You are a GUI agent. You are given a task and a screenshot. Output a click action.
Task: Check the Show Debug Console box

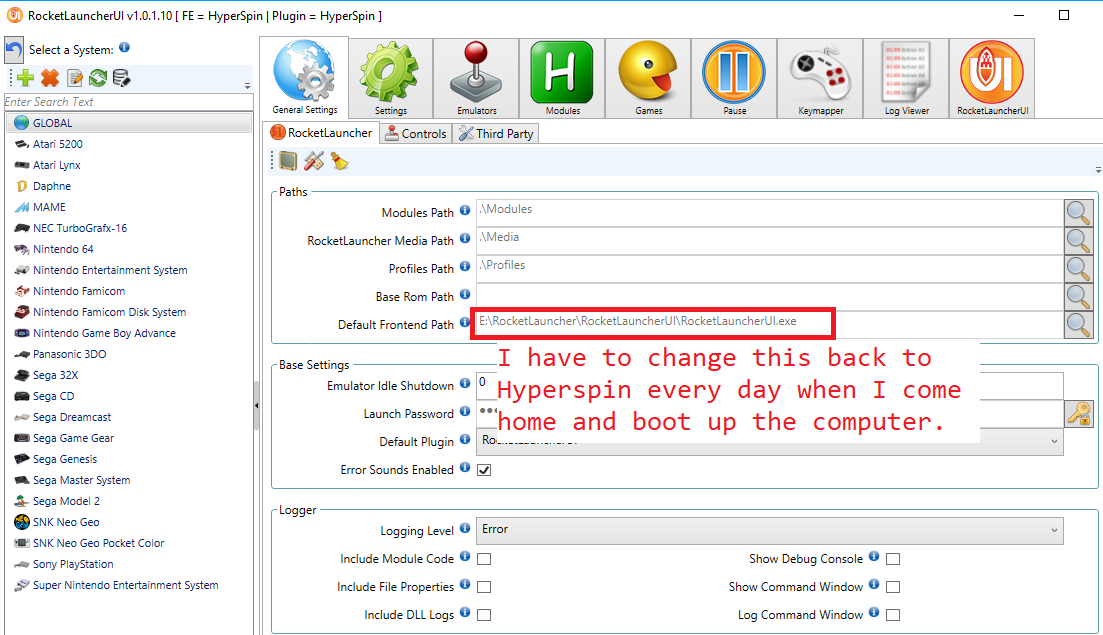coord(893,559)
